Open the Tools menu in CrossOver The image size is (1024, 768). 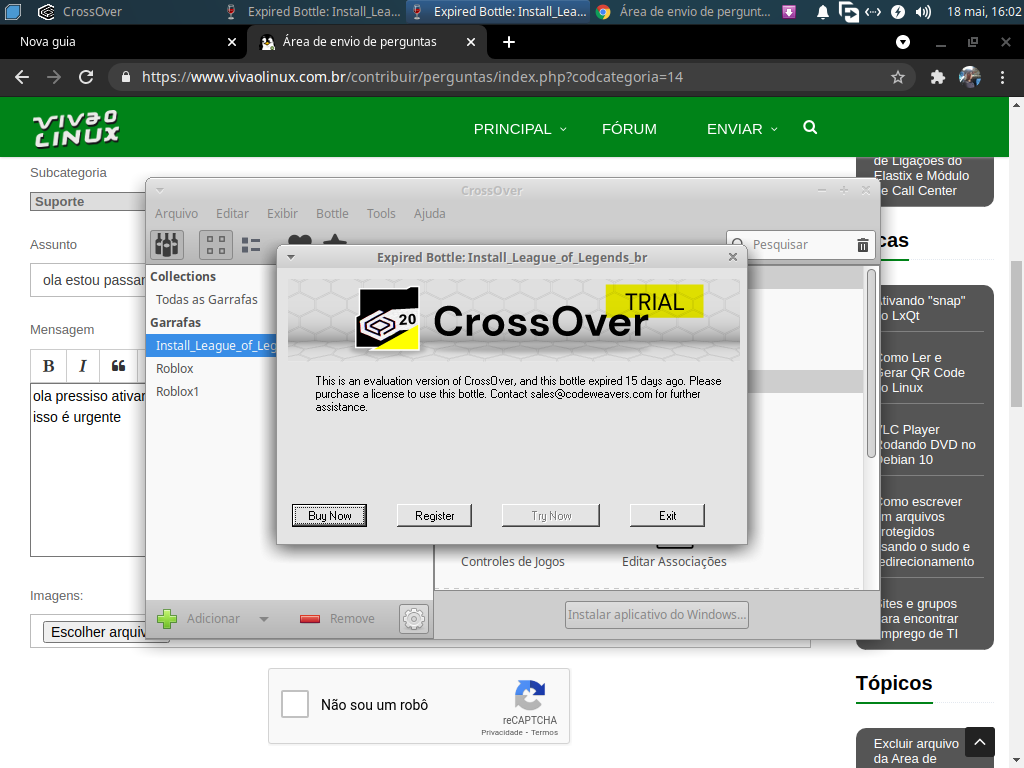click(381, 214)
